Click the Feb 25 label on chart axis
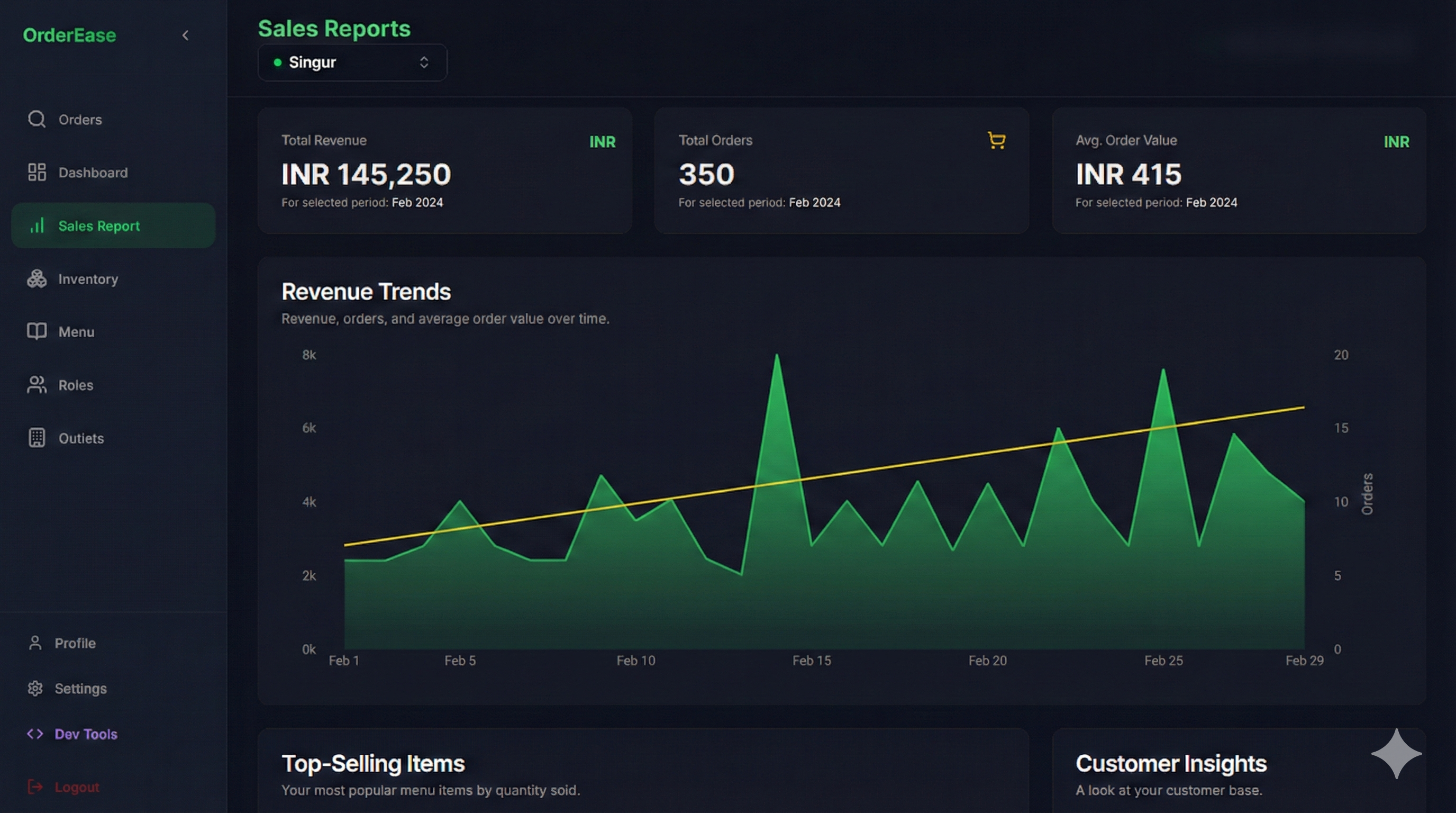 [x=1164, y=661]
